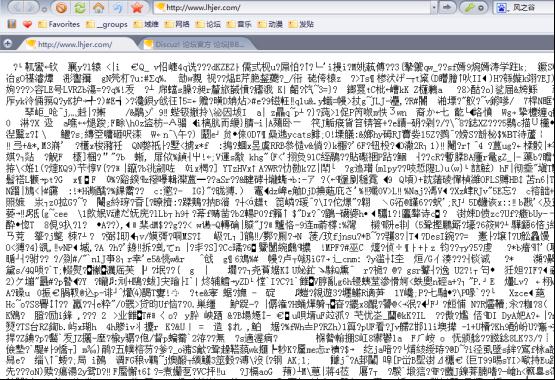Go to the home page
555x380 pixels.
click(x=98, y=7)
